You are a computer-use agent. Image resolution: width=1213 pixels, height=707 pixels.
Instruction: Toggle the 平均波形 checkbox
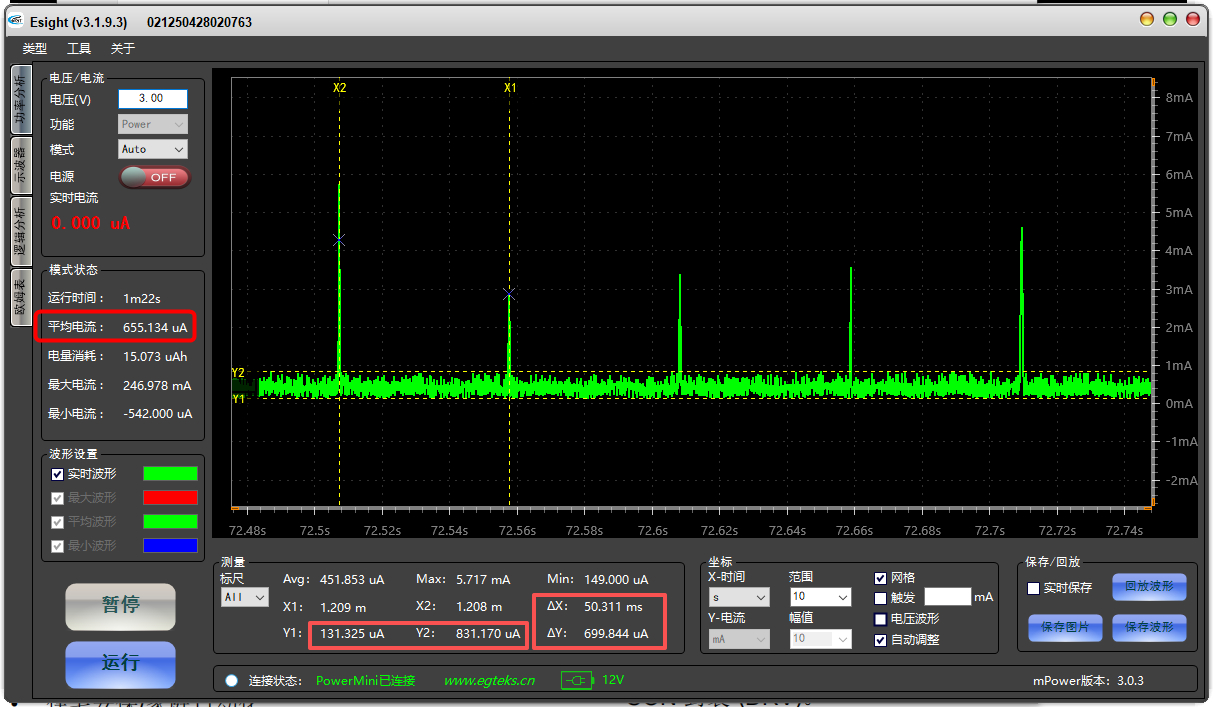58,522
